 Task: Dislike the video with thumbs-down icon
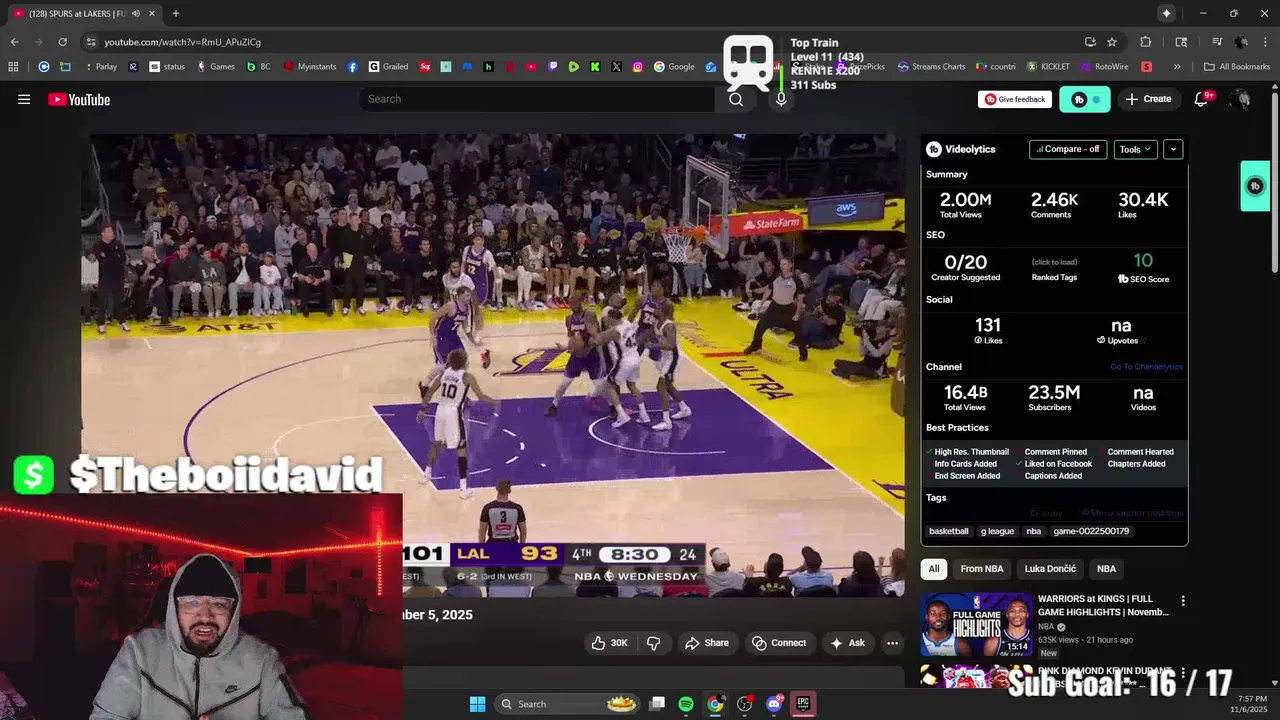[654, 643]
